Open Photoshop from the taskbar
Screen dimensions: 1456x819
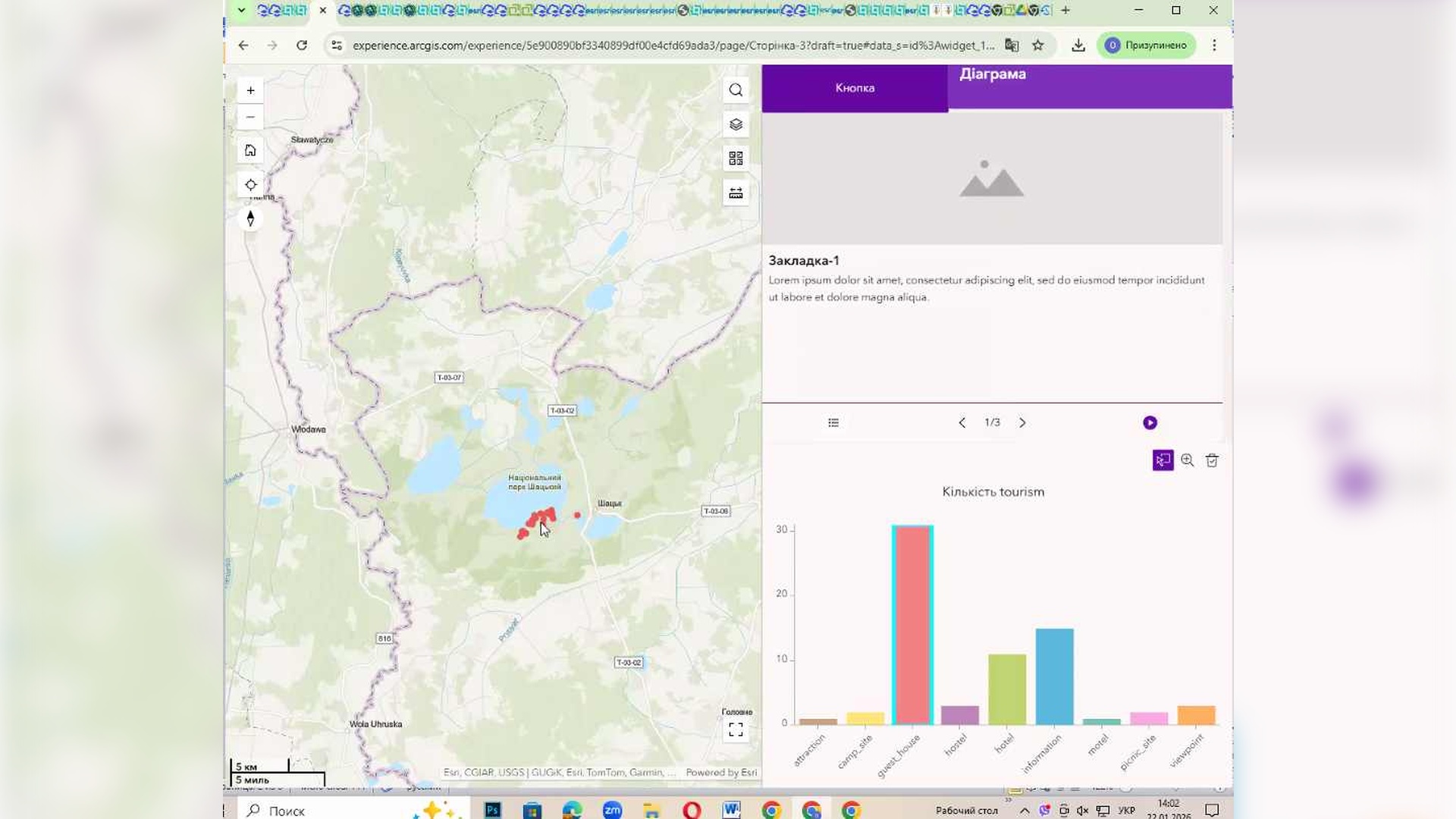[492, 810]
